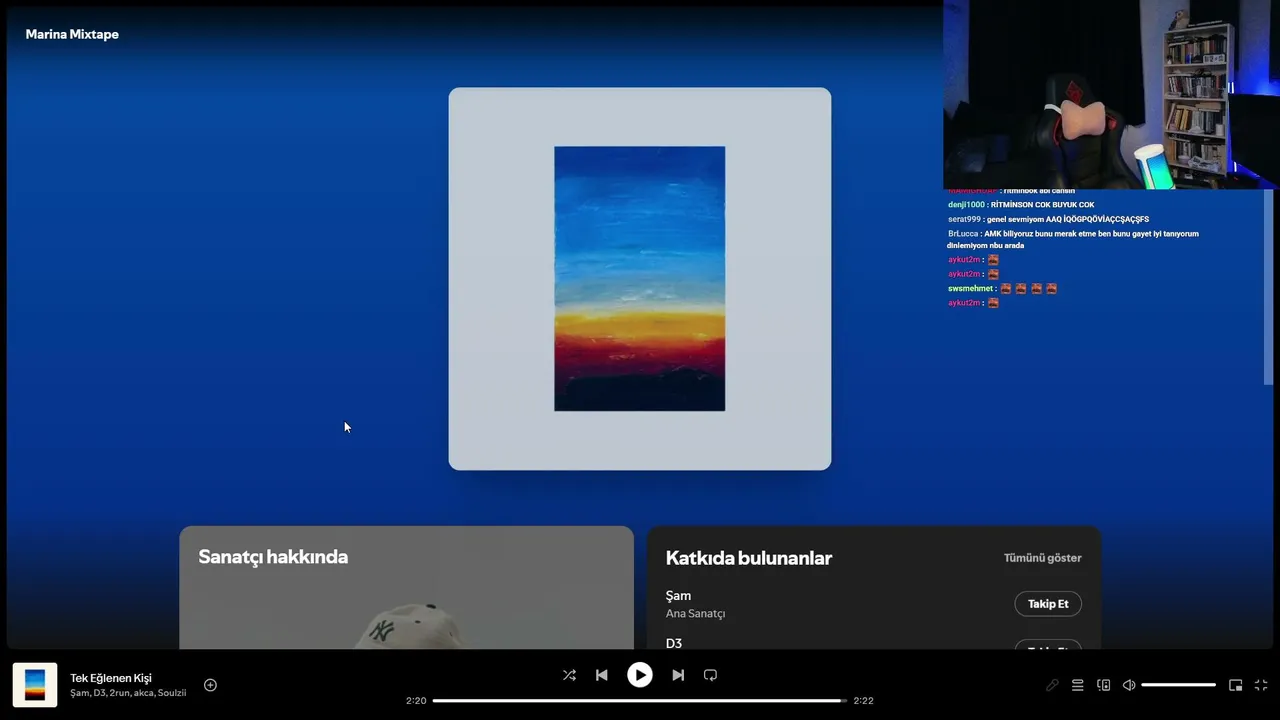The width and height of the screenshot is (1280, 720).
Task: Follow Şam with the Takip Et button
Action: coord(1048,604)
